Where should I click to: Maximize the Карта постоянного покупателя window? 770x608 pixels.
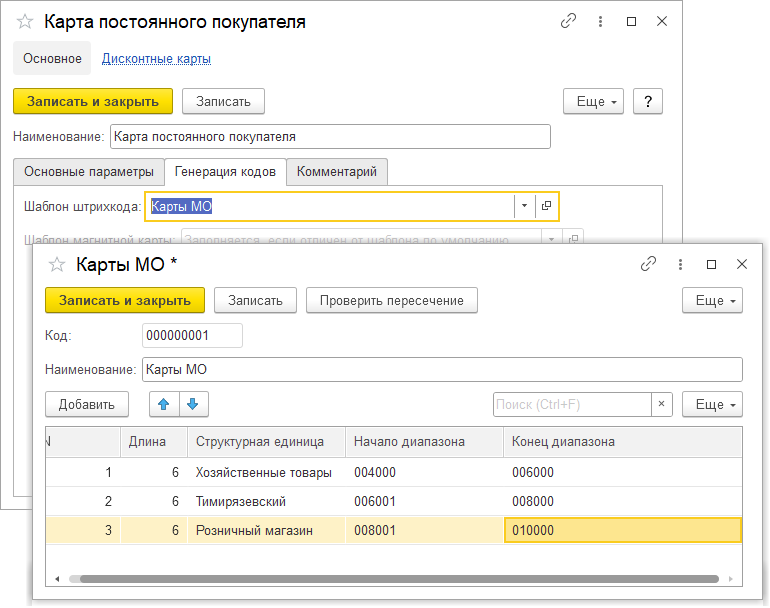[x=632, y=22]
